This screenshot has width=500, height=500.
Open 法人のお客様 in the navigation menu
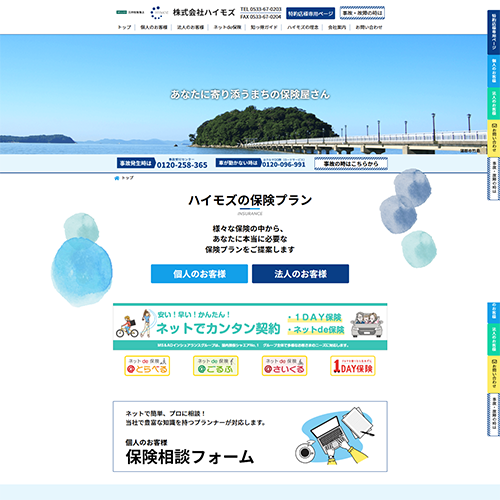pyautogui.click(x=190, y=27)
